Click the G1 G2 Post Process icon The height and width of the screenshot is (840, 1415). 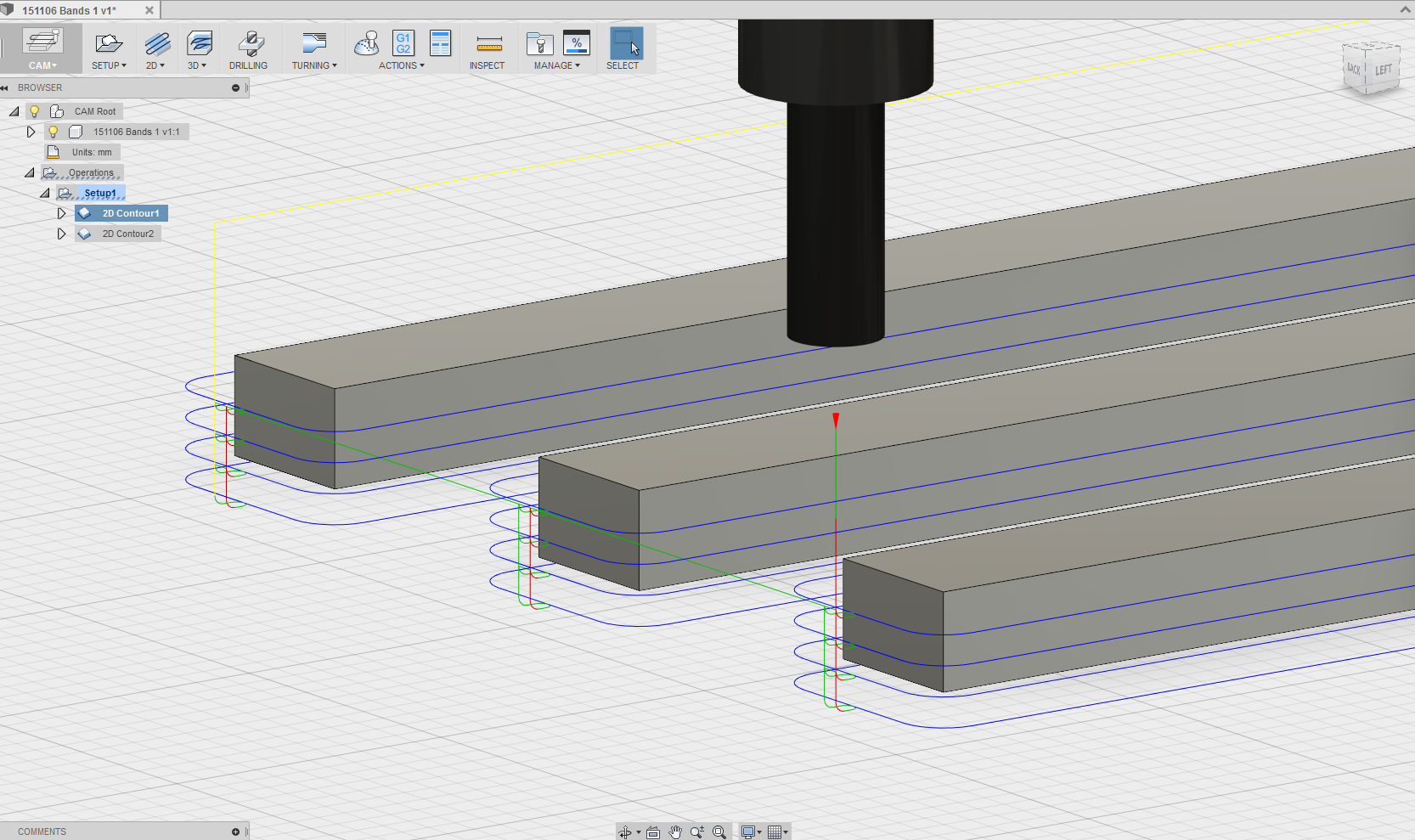pyautogui.click(x=403, y=43)
